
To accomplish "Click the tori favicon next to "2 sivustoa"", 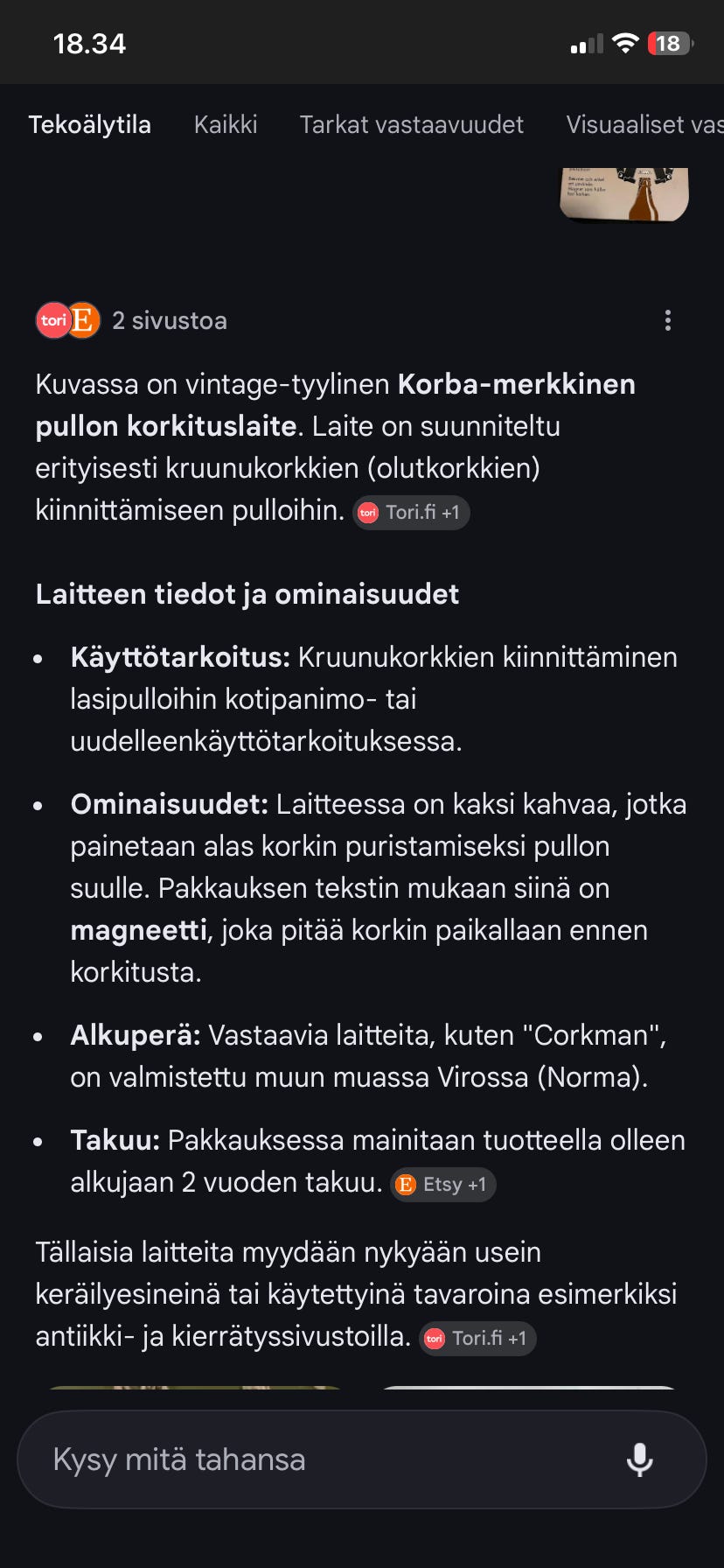I will pos(54,320).
